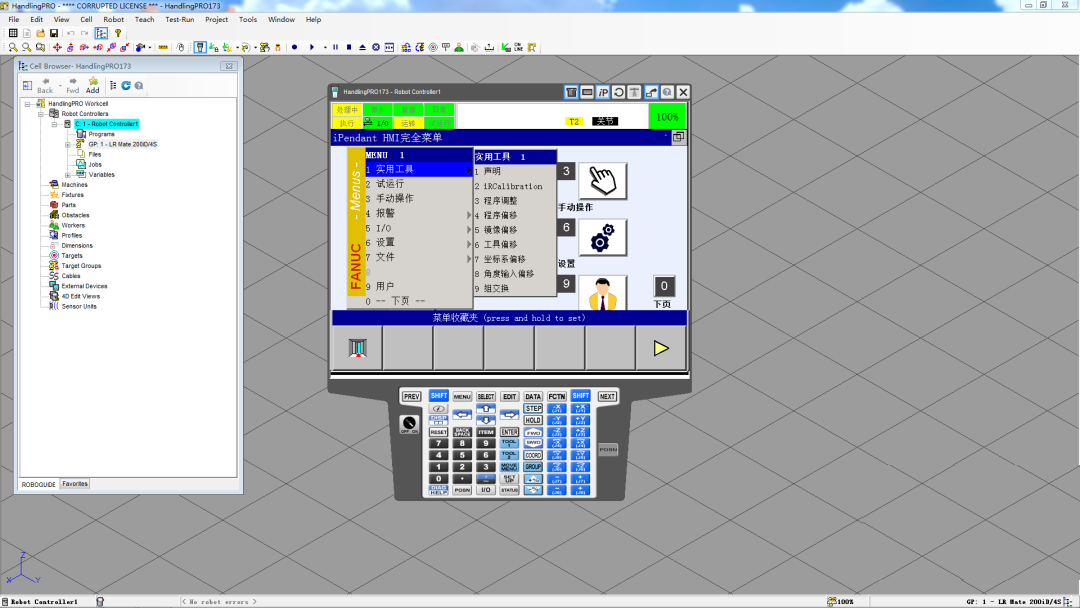
Task: Click the zoom-in magnifier toolbar icon
Action: (13, 48)
